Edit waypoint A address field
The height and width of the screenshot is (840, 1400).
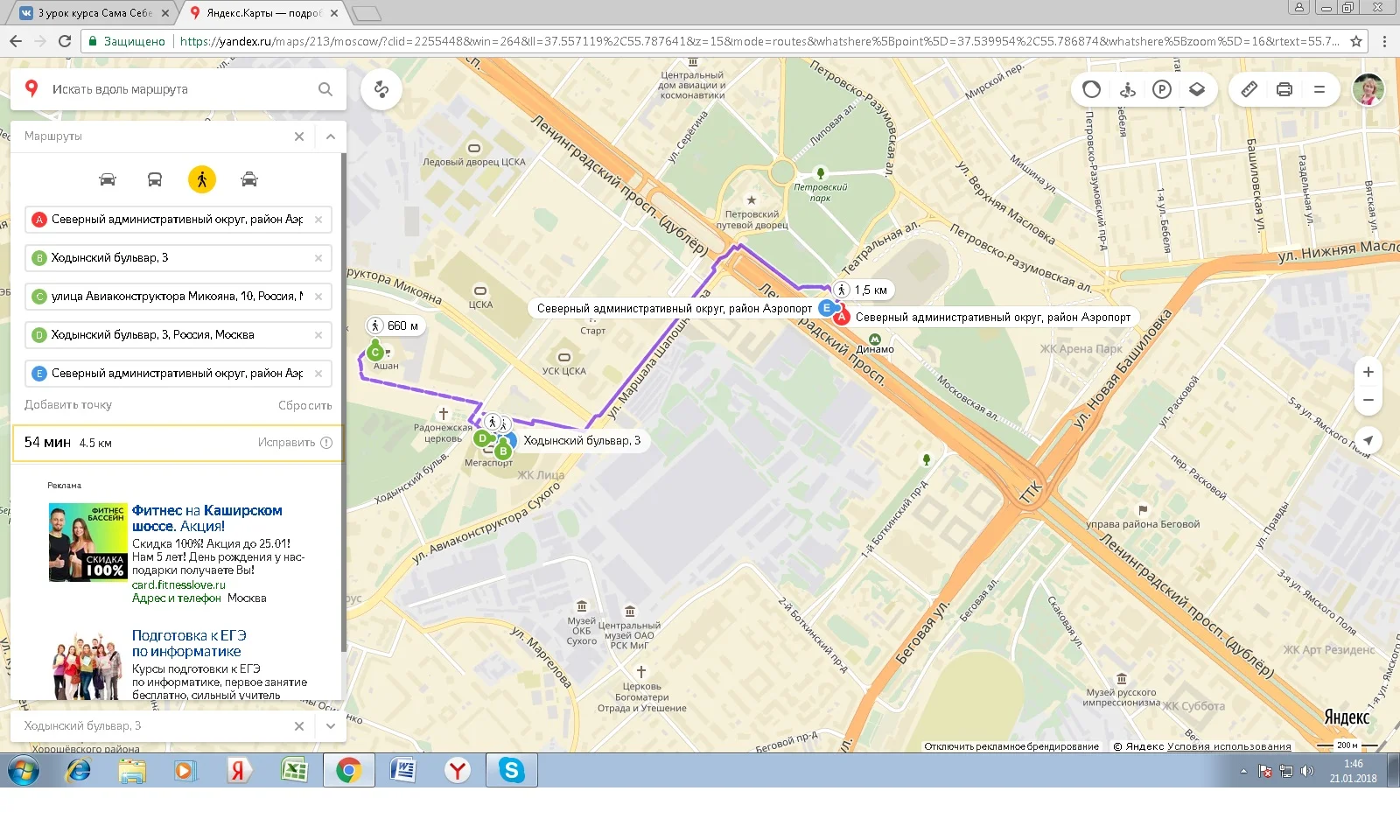[x=178, y=220]
